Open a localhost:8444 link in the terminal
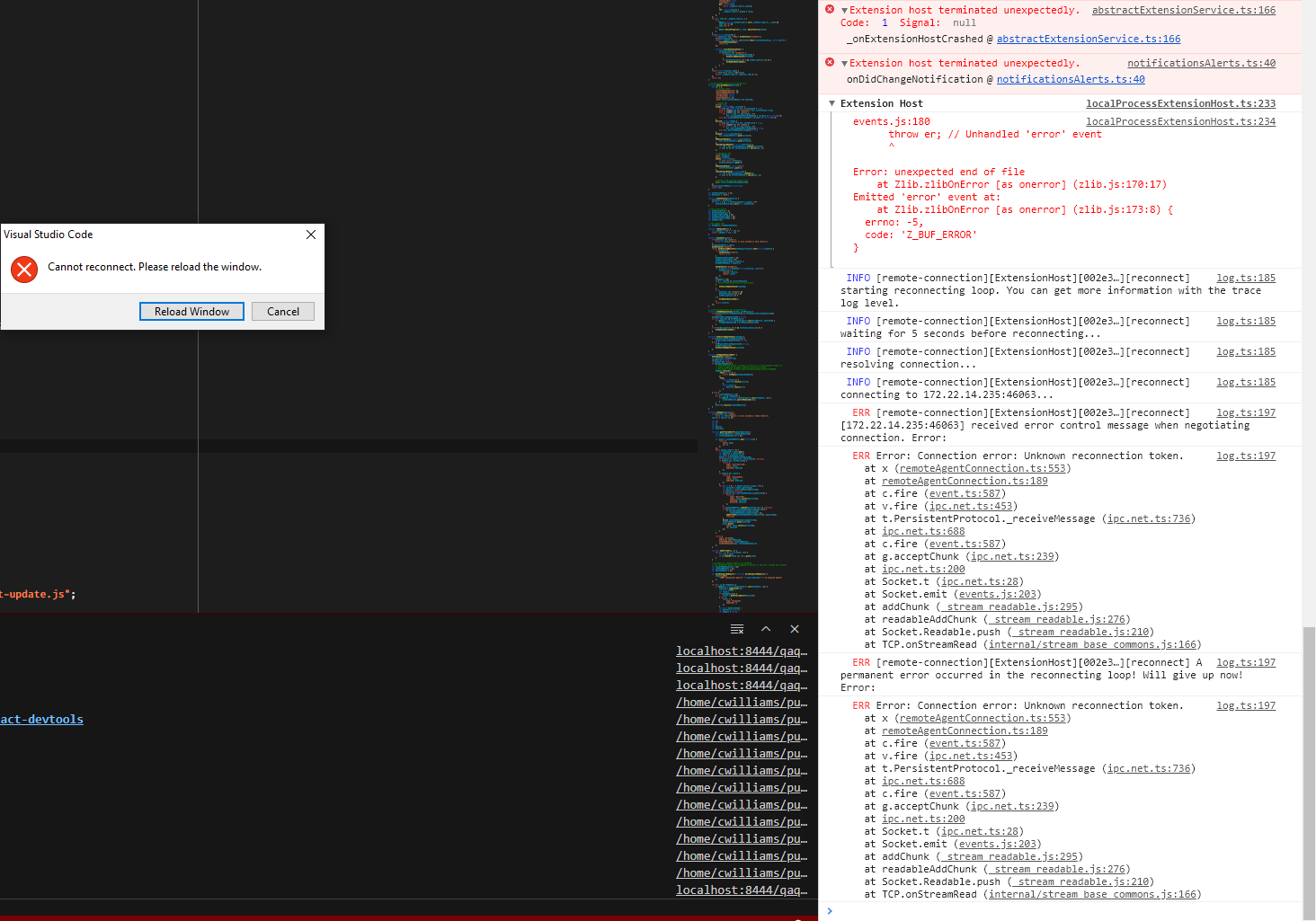This screenshot has width=1316, height=921. (741, 650)
